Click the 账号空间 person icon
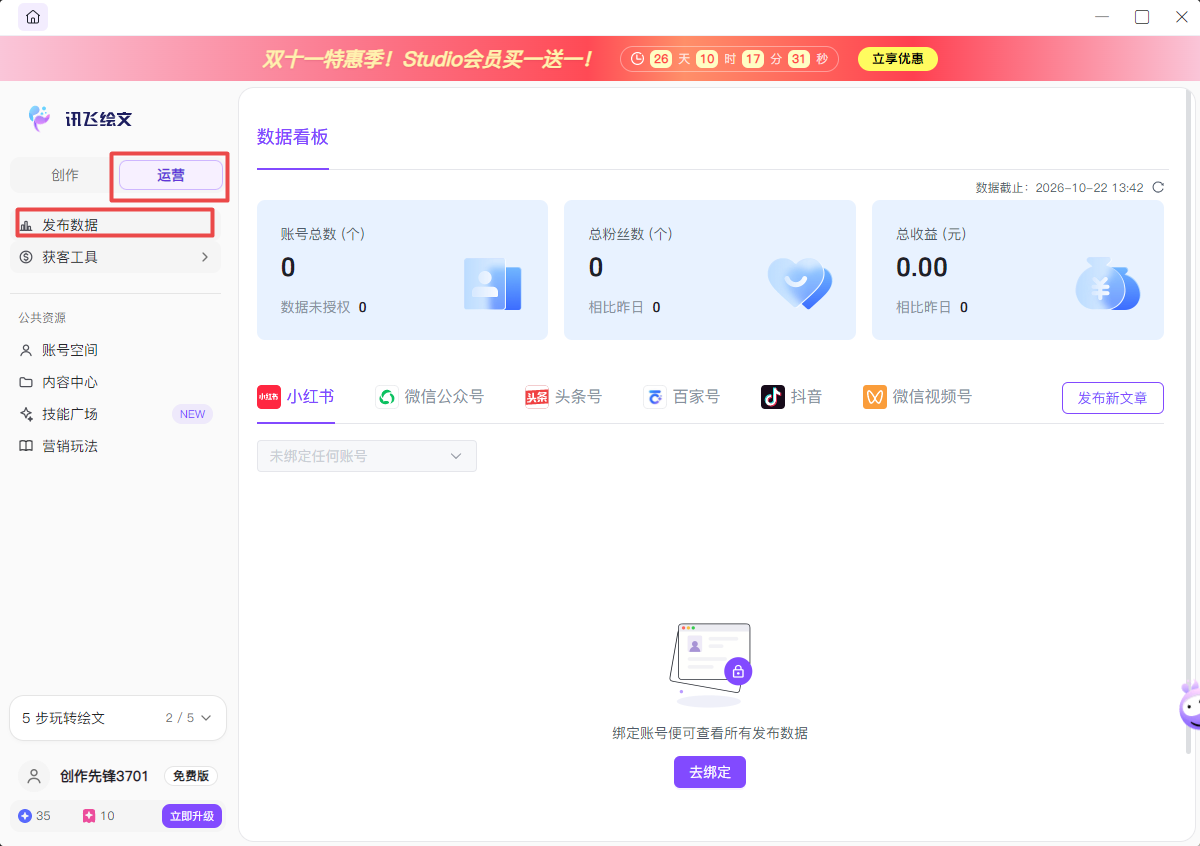Image resolution: width=1200 pixels, height=846 pixels. click(26, 350)
